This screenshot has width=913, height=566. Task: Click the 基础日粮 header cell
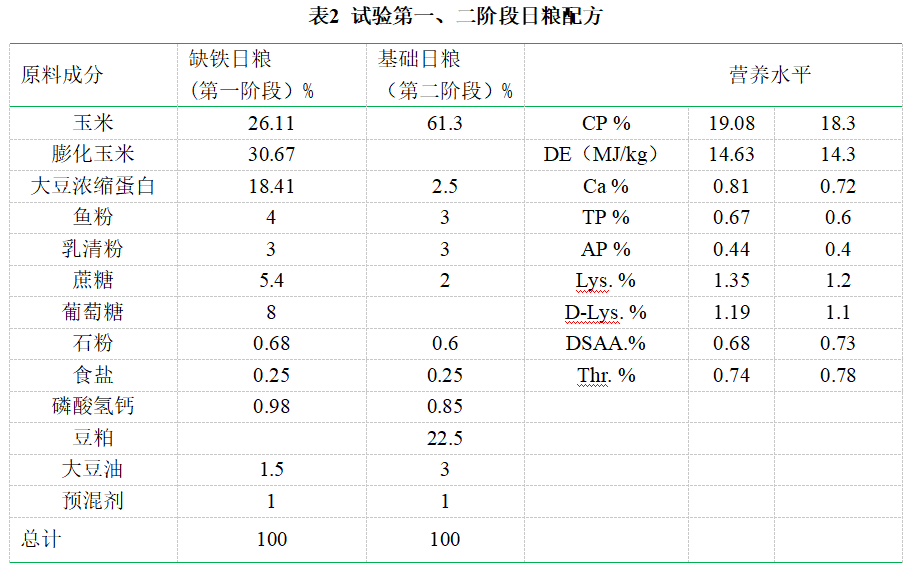tap(444, 75)
